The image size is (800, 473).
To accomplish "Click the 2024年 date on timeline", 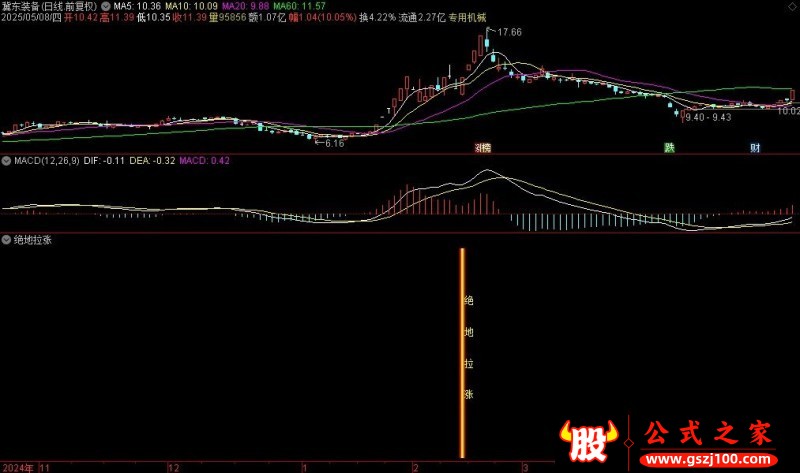I will tap(18, 468).
